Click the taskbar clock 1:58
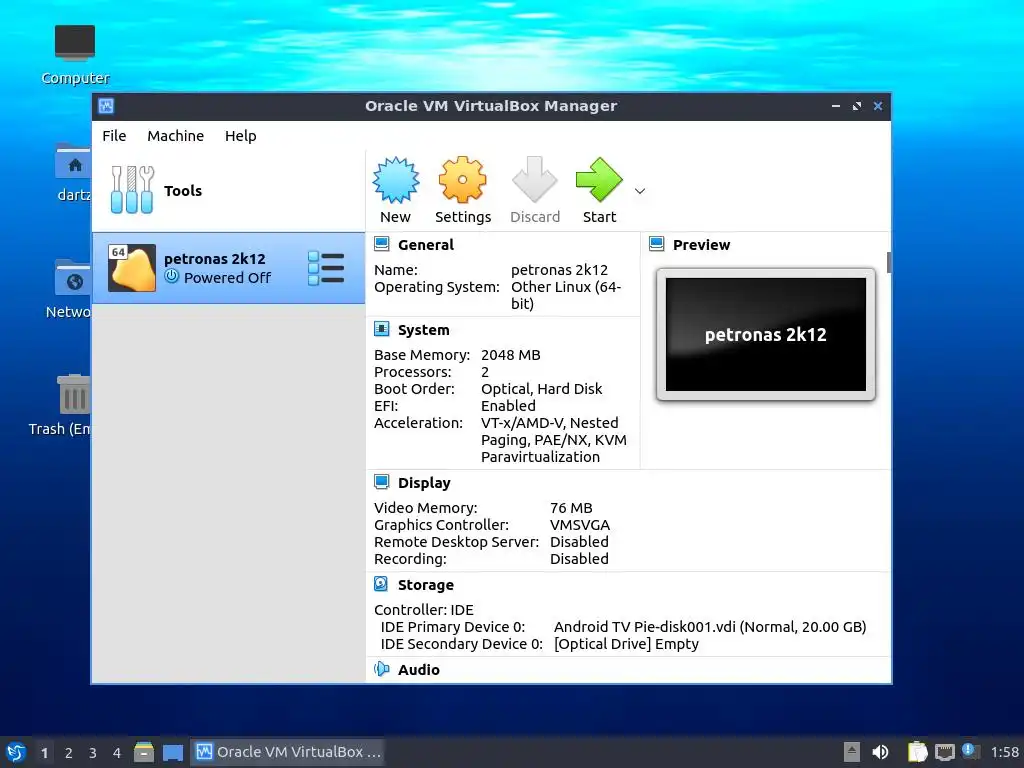 tap(1004, 752)
